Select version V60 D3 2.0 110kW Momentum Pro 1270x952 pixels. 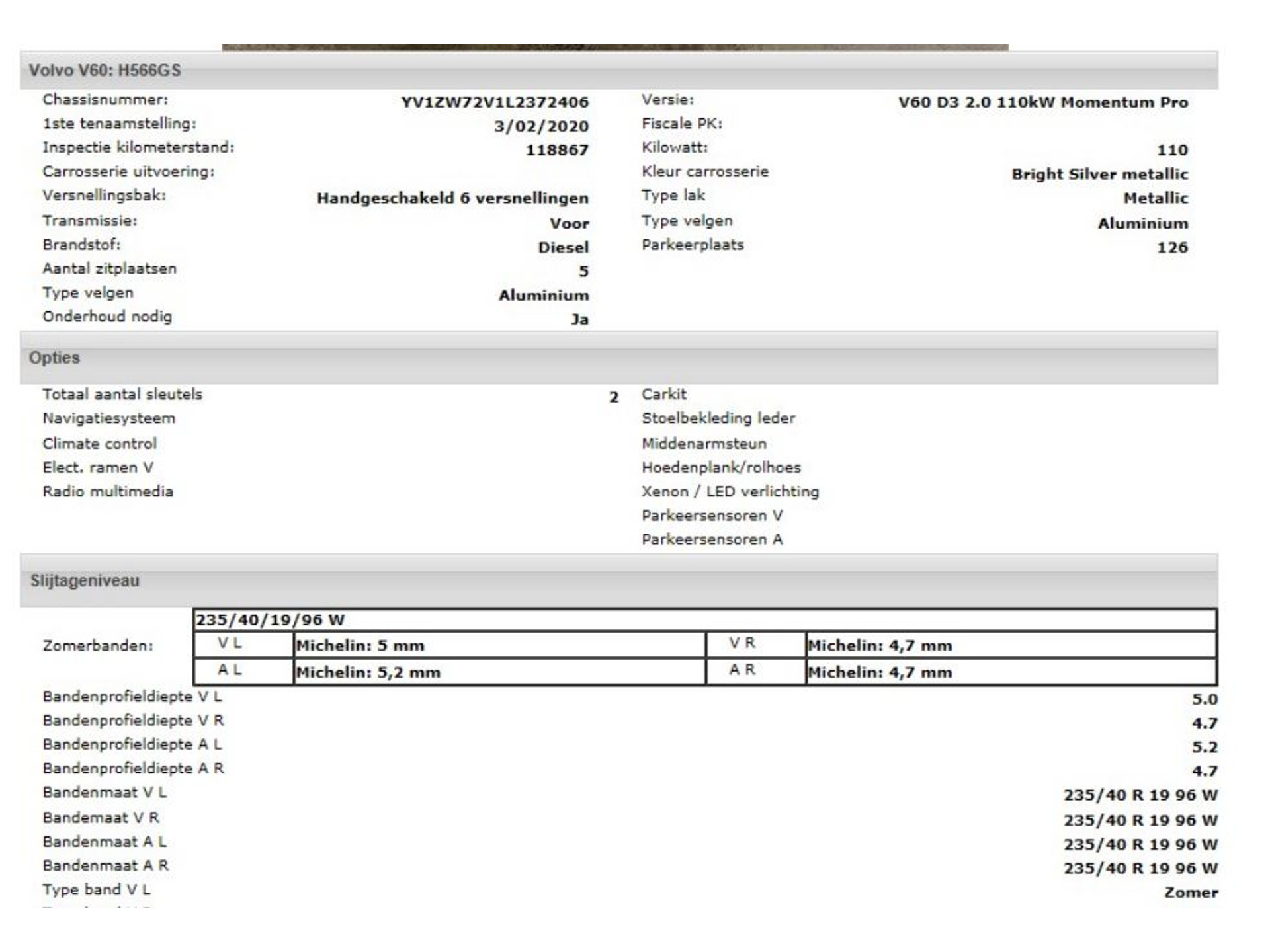pyautogui.click(x=1043, y=102)
